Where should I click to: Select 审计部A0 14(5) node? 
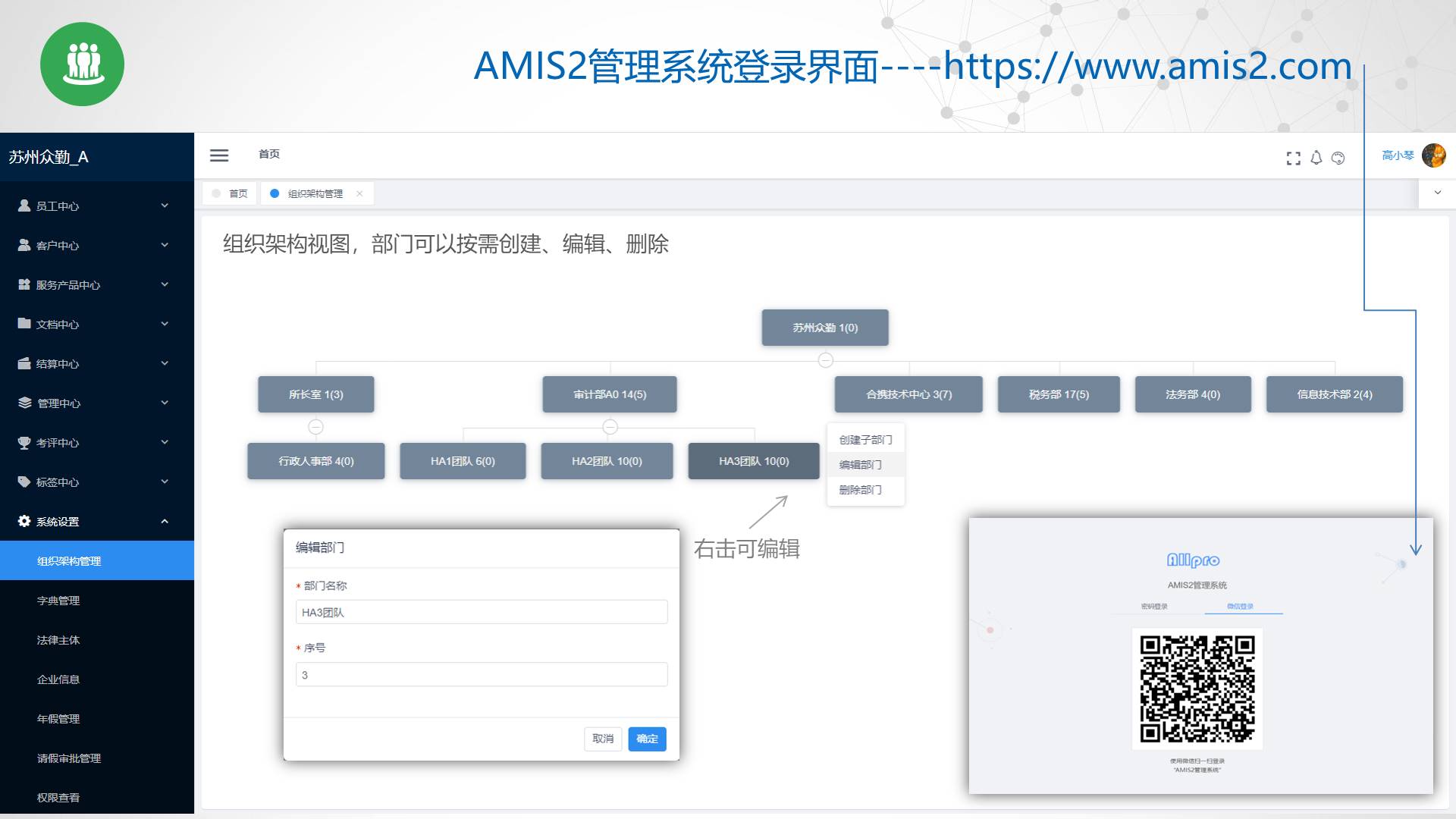click(x=610, y=394)
